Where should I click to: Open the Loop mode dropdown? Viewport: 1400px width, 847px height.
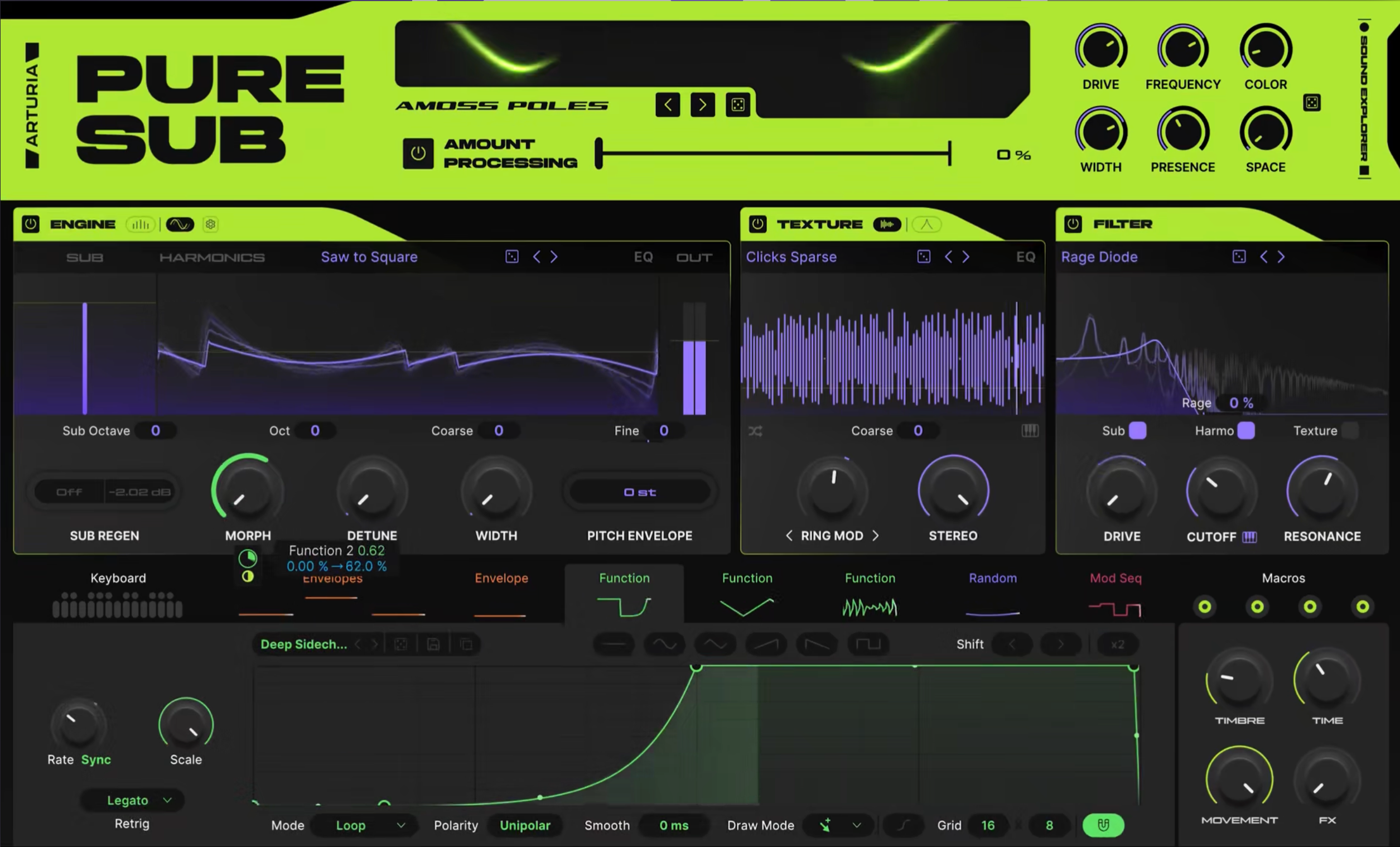(365, 825)
